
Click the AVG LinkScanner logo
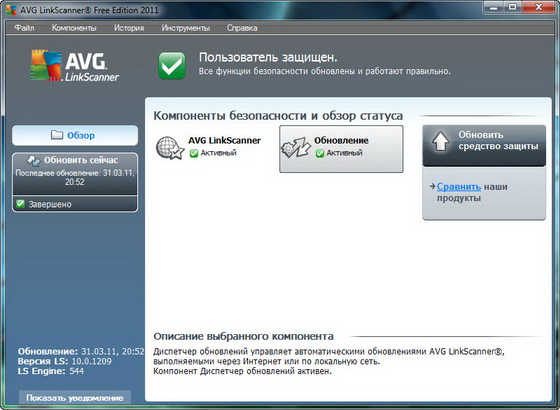74,66
